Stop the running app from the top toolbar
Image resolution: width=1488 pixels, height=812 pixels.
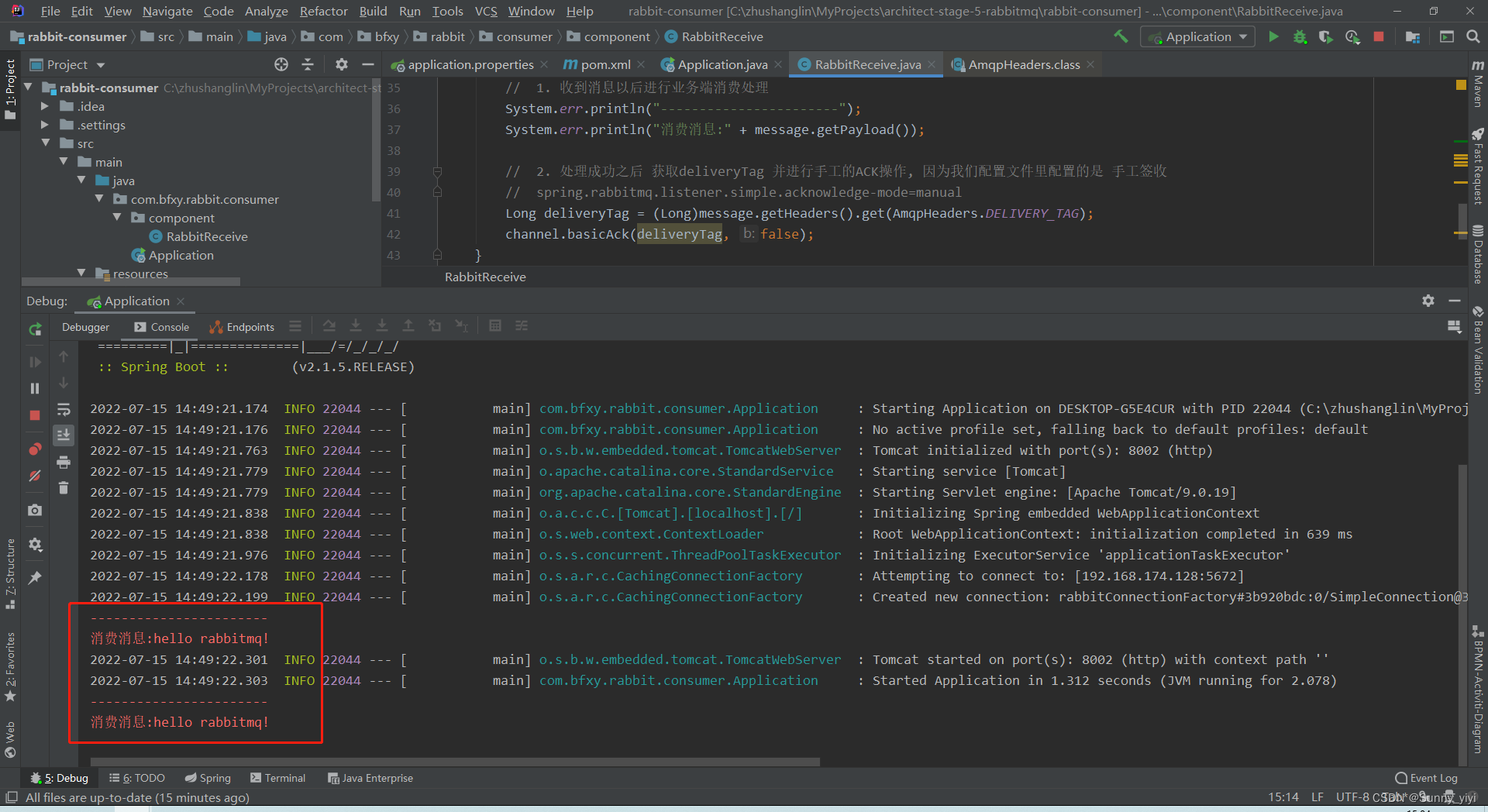click(1379, 36)
